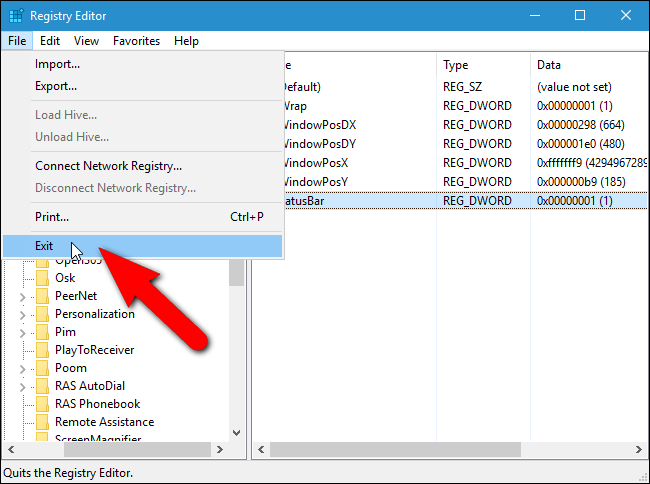This screenshot has height=484, width=650.
Task: Select the Personalization folder icon
Action: 42,314
